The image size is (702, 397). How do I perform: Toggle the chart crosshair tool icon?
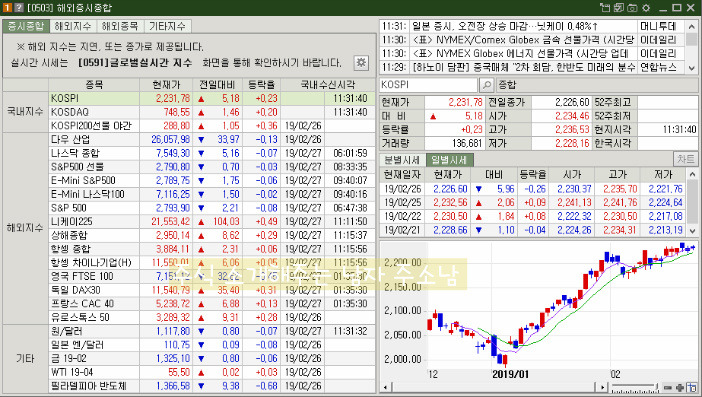click(692, 388)
